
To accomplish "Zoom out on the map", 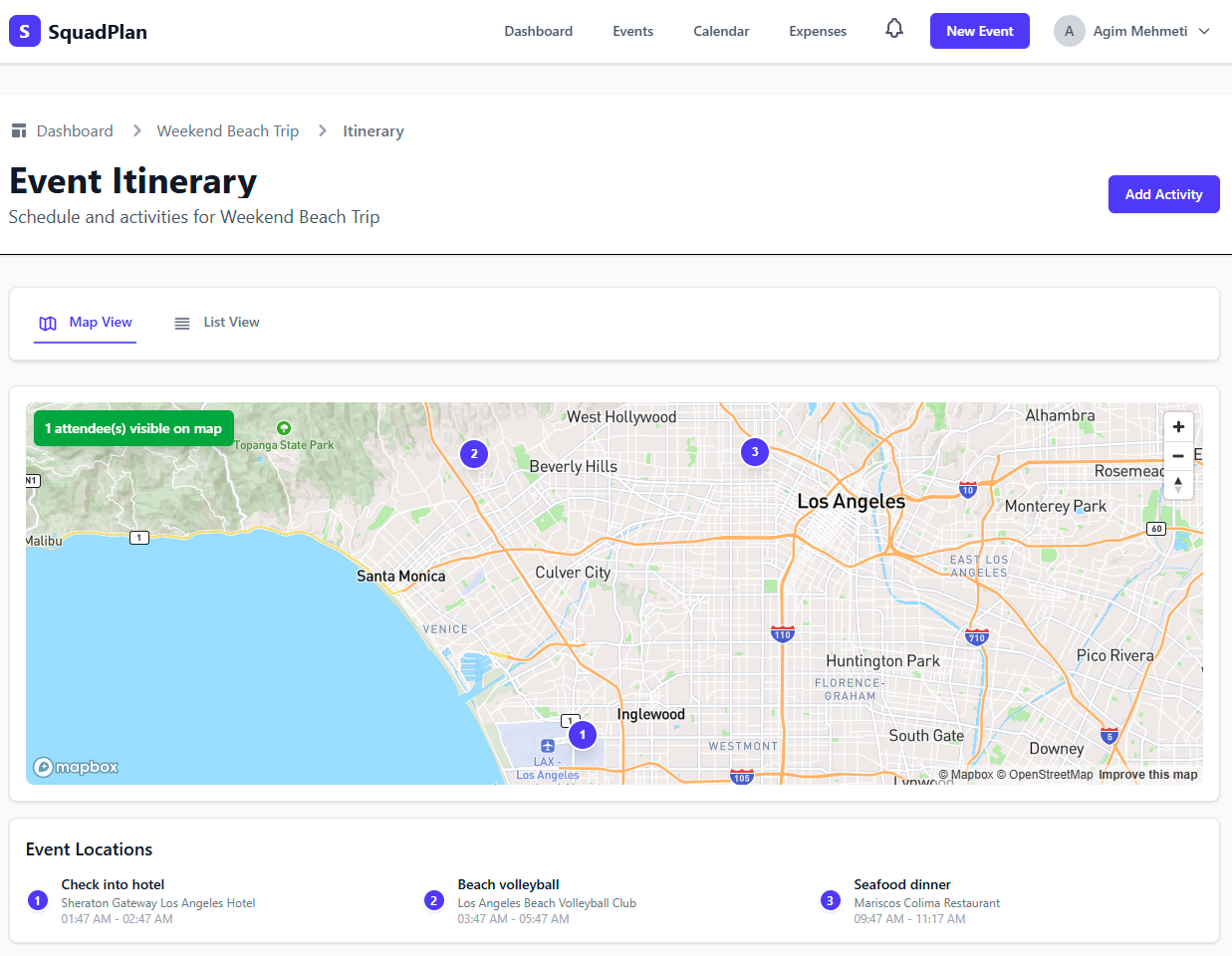I will point(1178,456).
